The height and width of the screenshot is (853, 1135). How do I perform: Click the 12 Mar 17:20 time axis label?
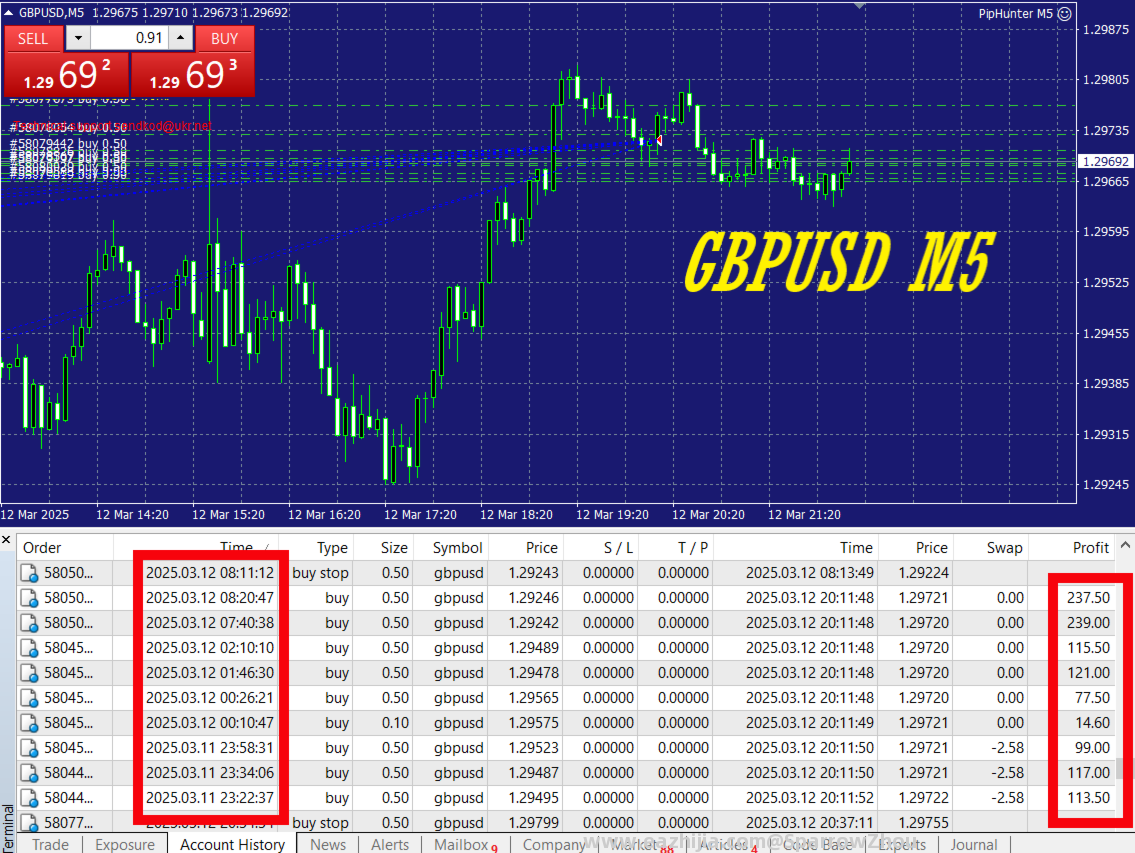coord(421,515)
